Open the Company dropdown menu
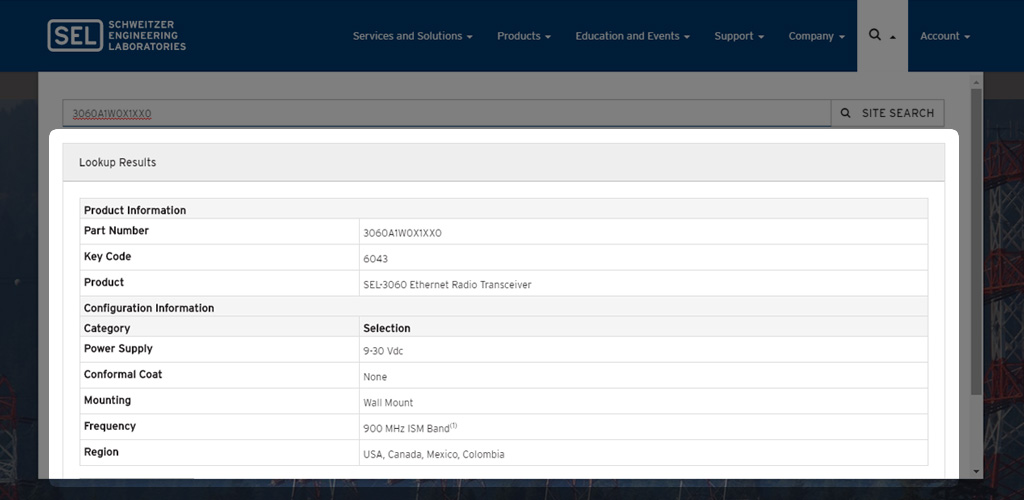The width and height of the screenshot is (1024, 500). (x=816, y=36)
